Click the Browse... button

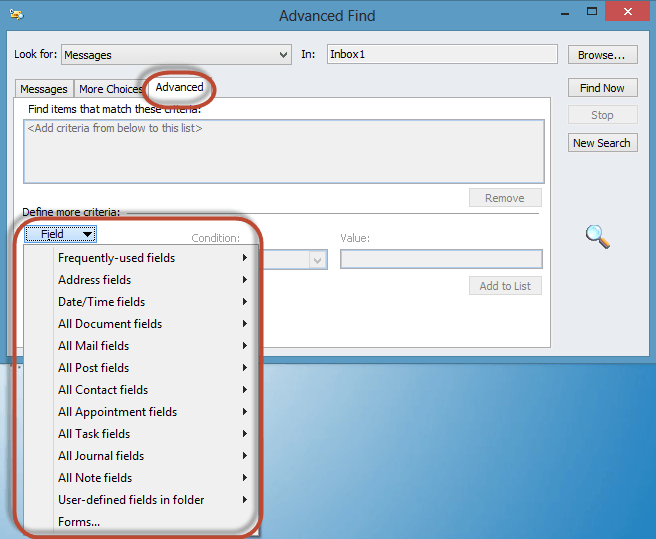tap(602, 55)
